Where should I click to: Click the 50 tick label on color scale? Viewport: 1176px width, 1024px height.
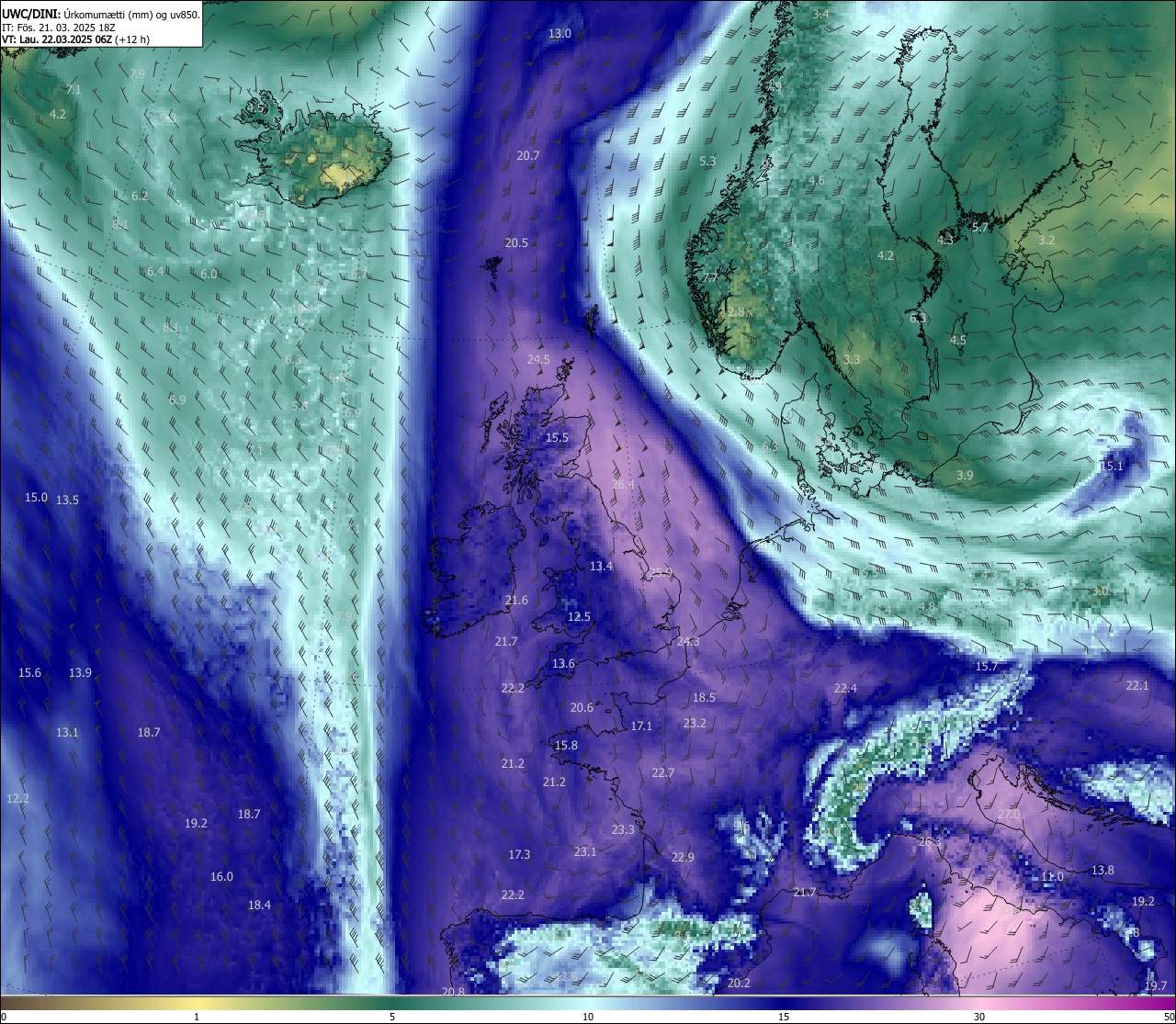pos(1169,1017)
